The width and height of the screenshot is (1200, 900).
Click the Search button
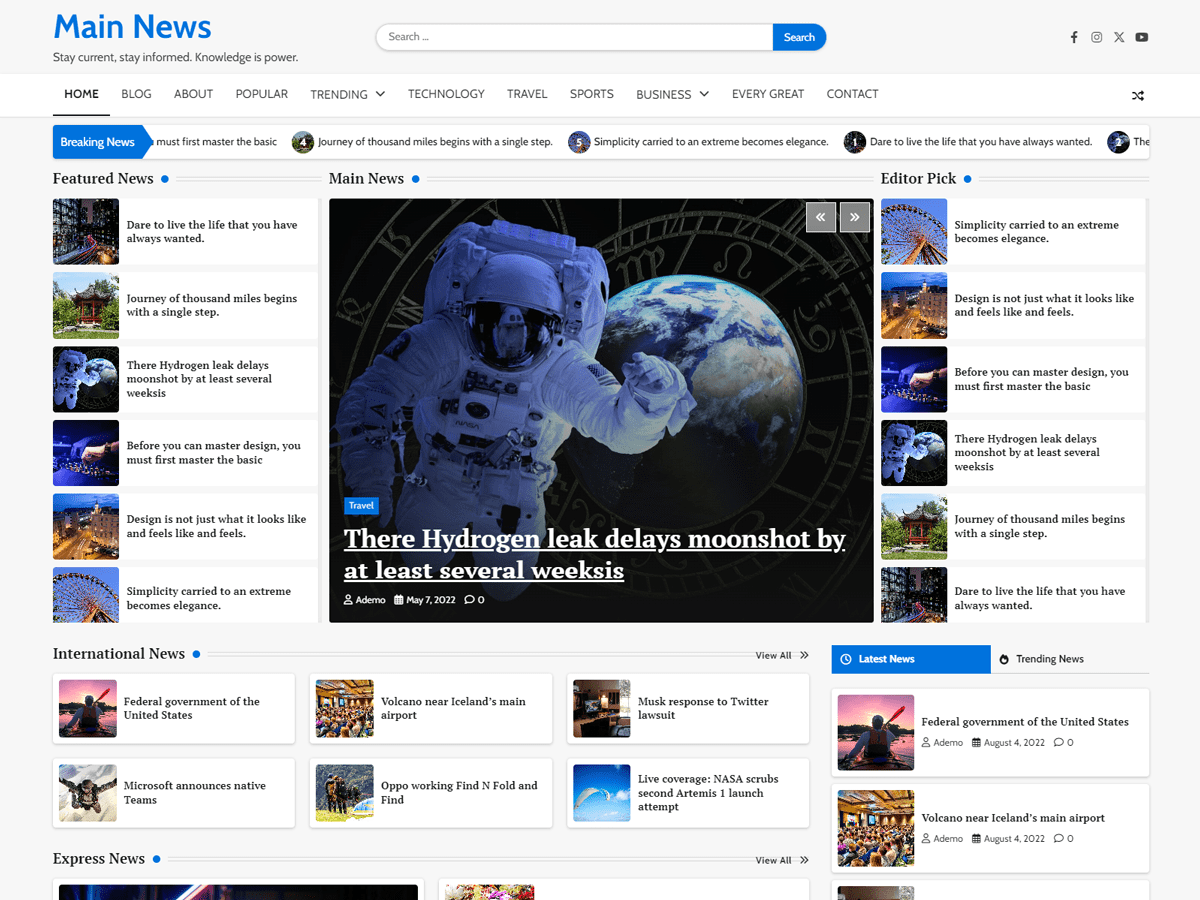click(x=799, y=36)
